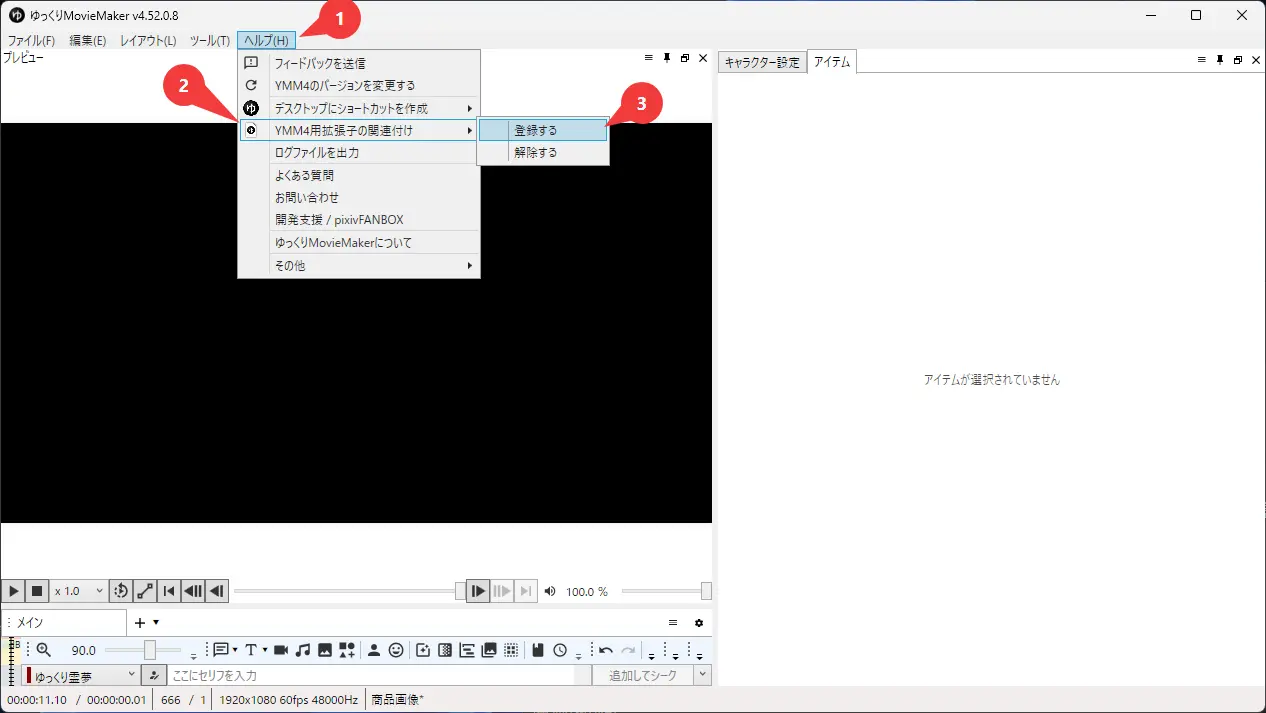
Task: Pin the right item panel with pushpin icon
Action: (1220, 60)
